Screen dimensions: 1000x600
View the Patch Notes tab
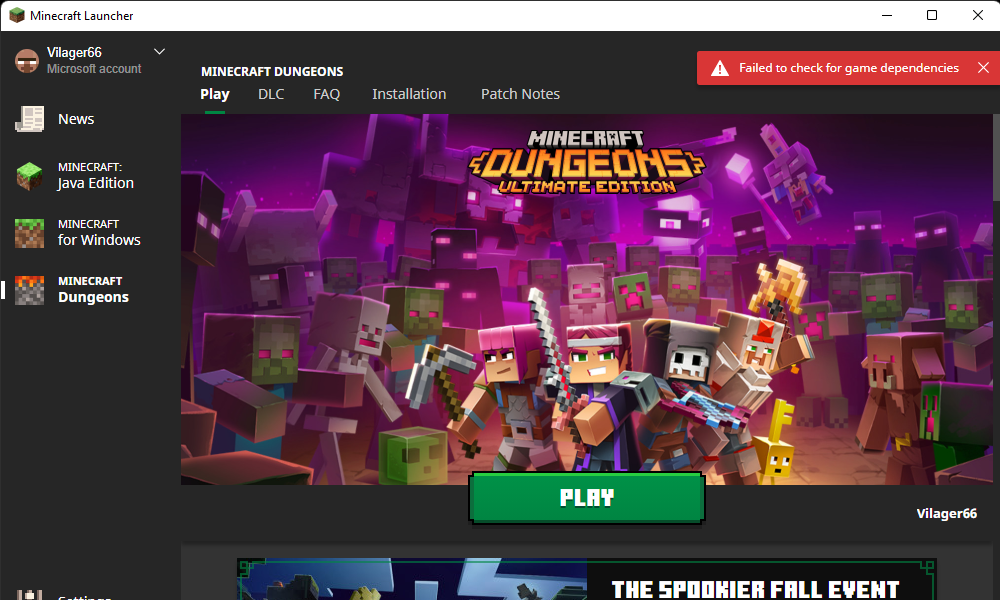pos(520,94)
